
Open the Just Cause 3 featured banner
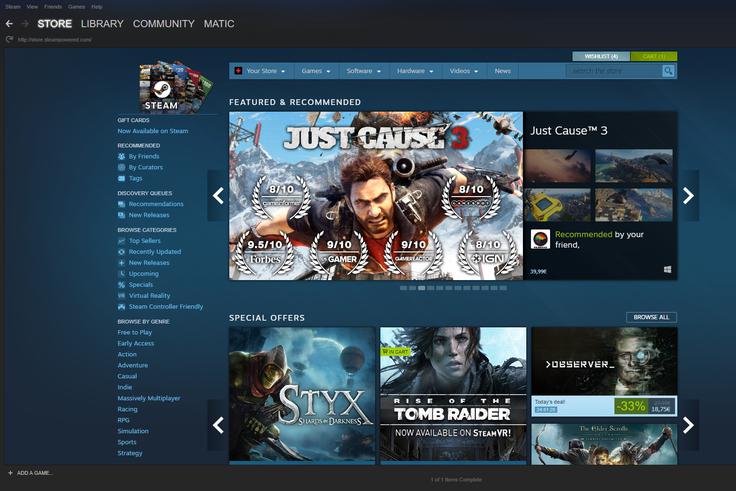tap(376, 196)
